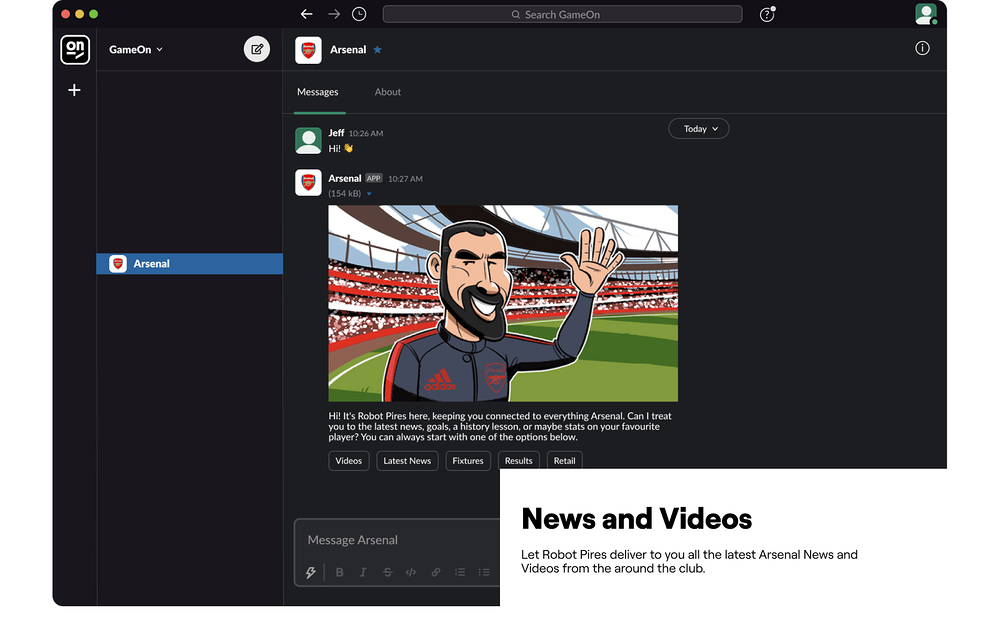Click the News and Videos heading

pyautogui.click(x=636, y=518)
